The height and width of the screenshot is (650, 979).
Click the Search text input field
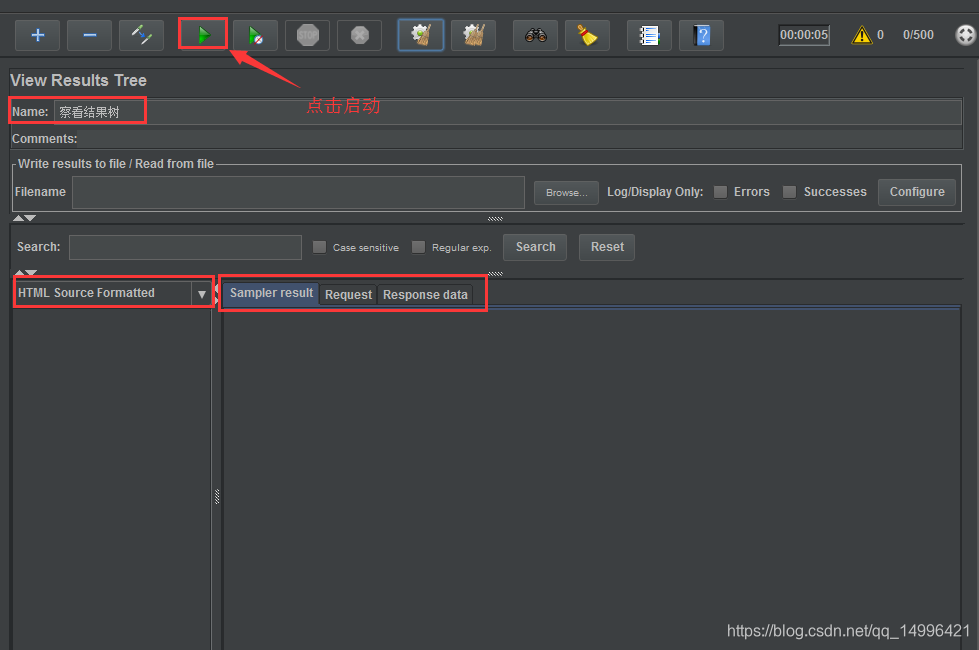point(185,247)
